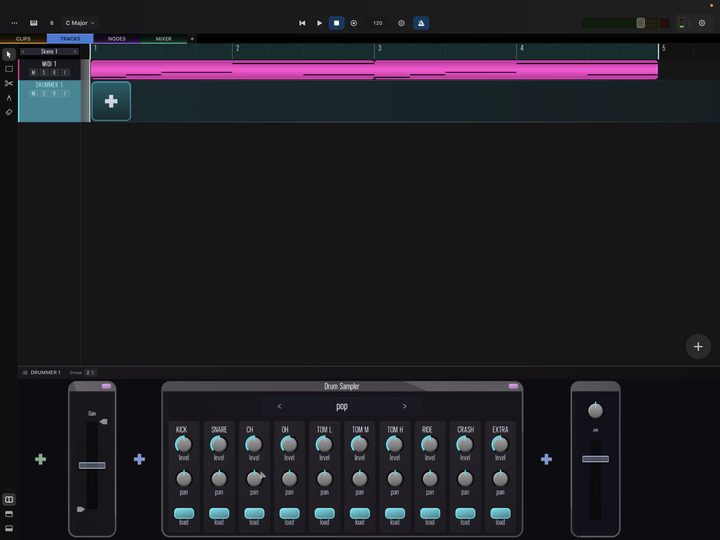
Task: Click green plus to add input device
Action: (x=40, y=459)
